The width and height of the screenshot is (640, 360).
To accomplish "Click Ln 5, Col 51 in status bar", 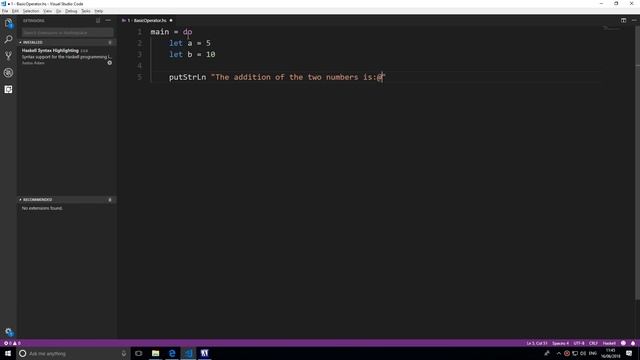I will (536, 343).
